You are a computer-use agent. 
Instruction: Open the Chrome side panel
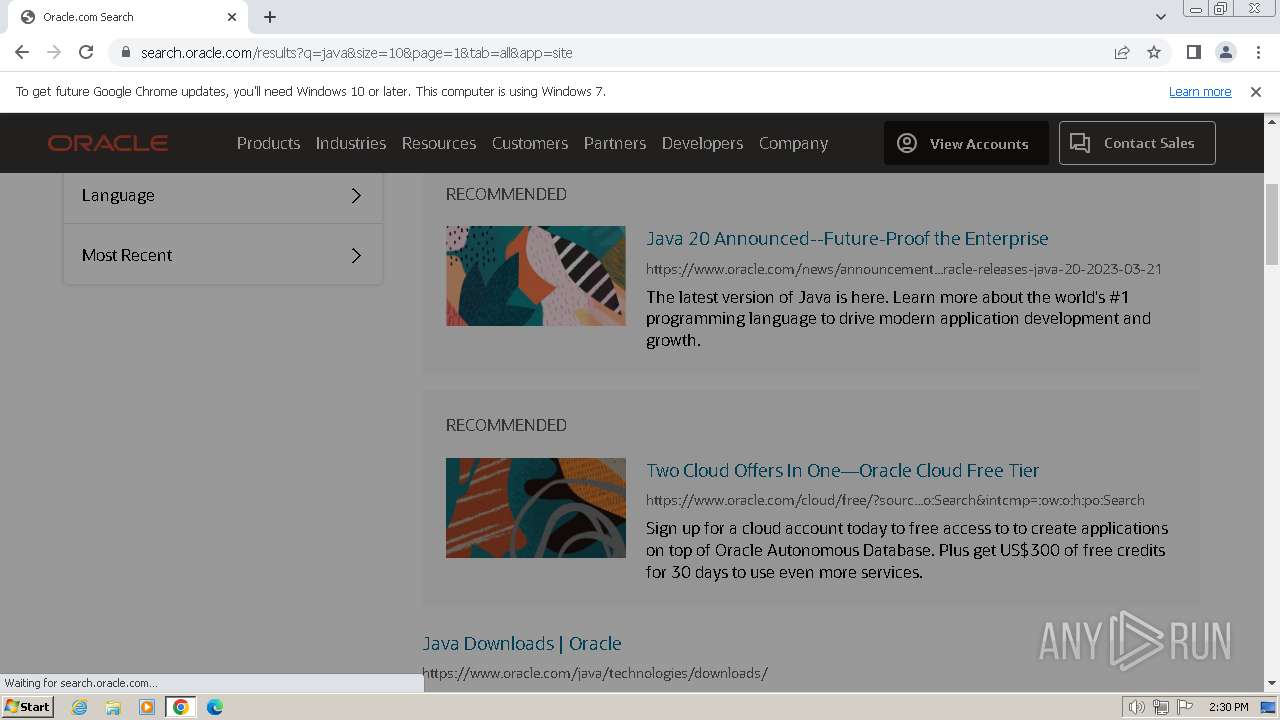tap(1193, 52)
